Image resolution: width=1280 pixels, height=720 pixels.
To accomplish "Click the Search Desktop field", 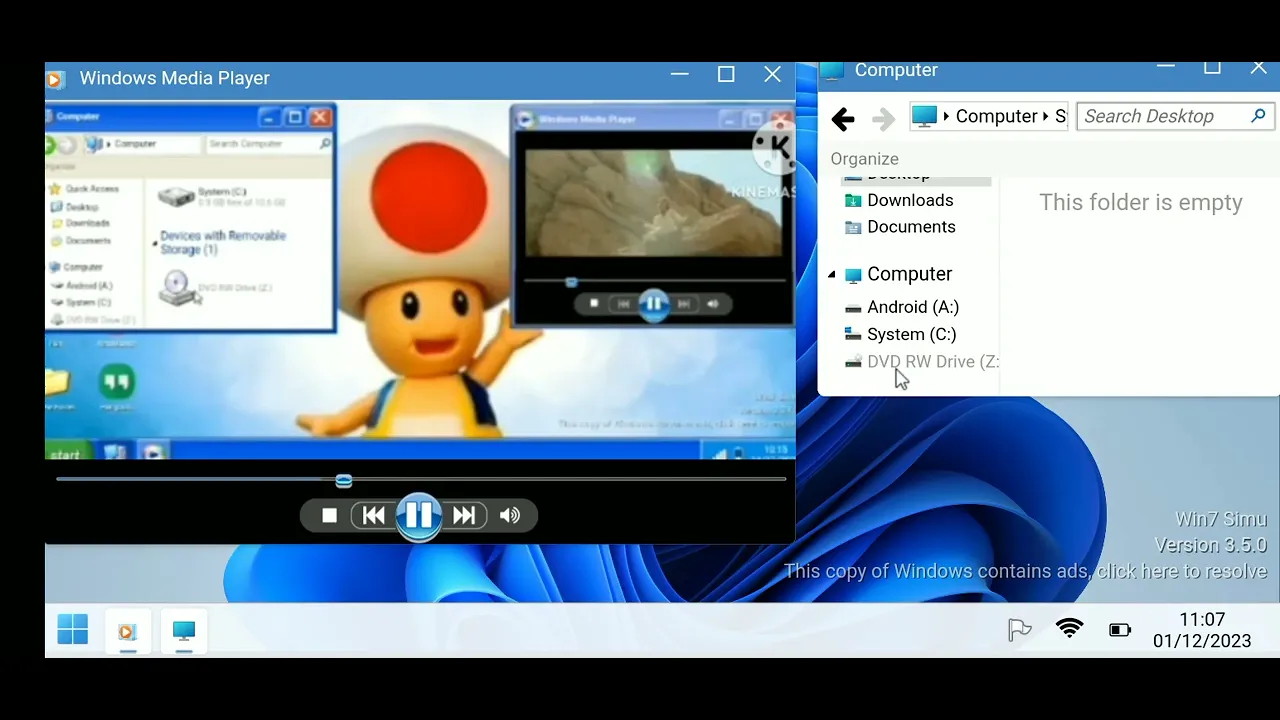I will coord(1175,116).
